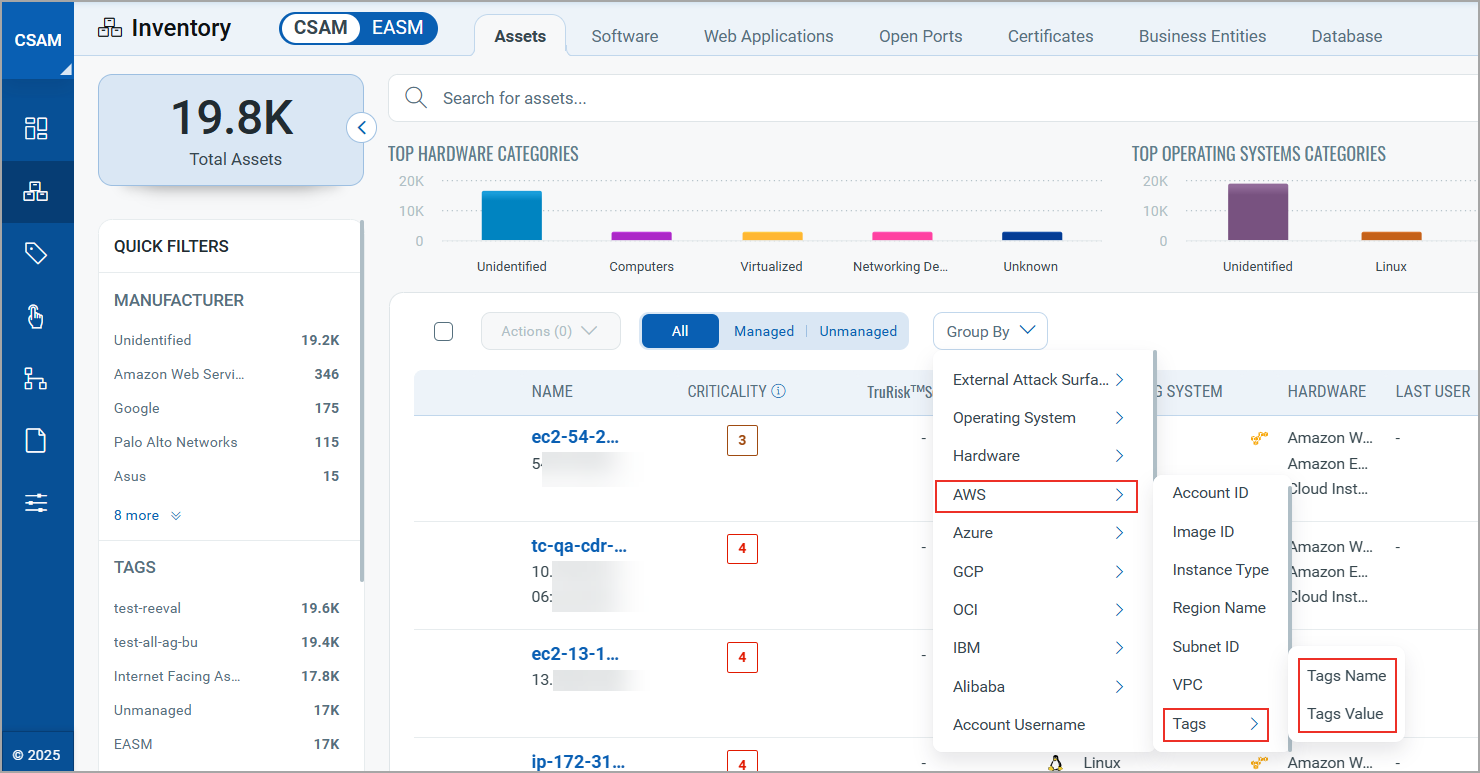Open Tags submenu under AWS
Image resolution: width=1480 pixels, height=773 pixels.
click(x=1216, y=724)
